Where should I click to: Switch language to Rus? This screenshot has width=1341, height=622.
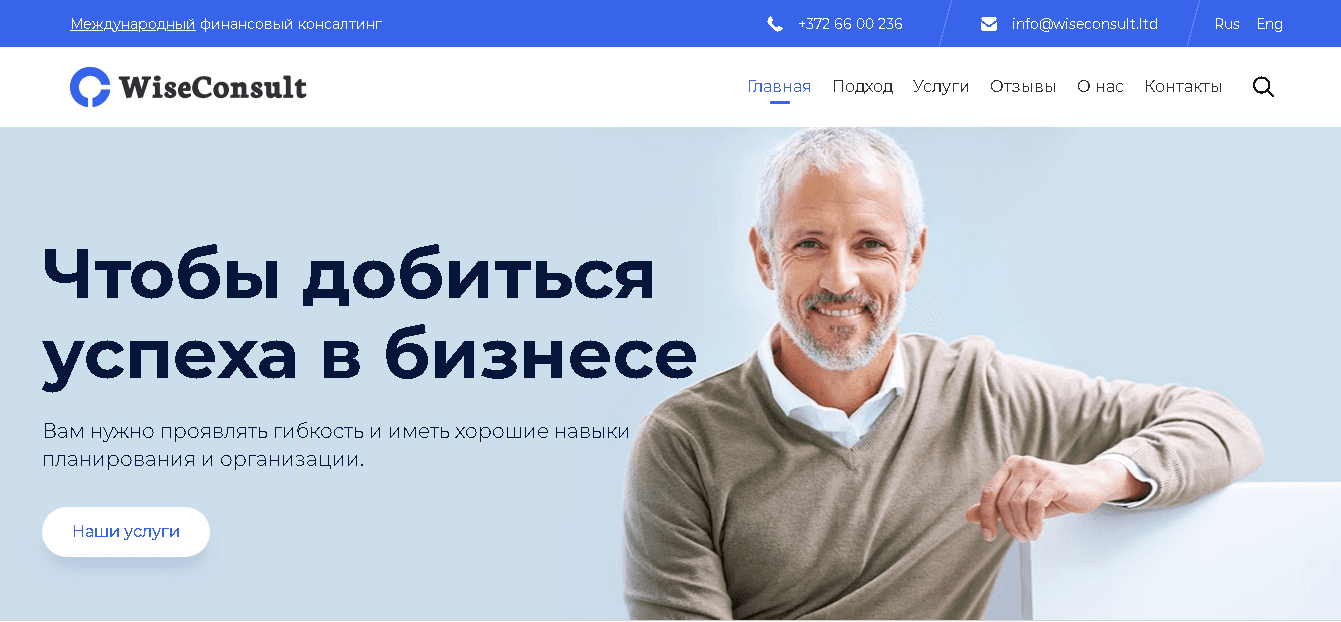click(1227, 24)
